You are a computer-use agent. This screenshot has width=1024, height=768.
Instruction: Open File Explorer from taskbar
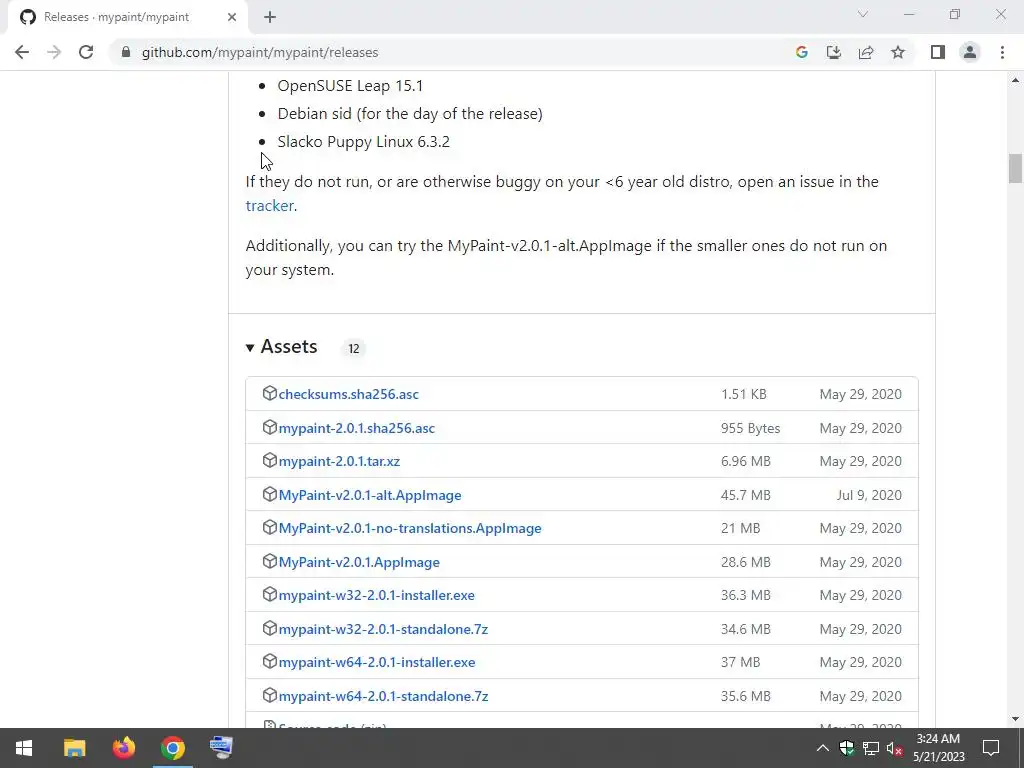74,748
